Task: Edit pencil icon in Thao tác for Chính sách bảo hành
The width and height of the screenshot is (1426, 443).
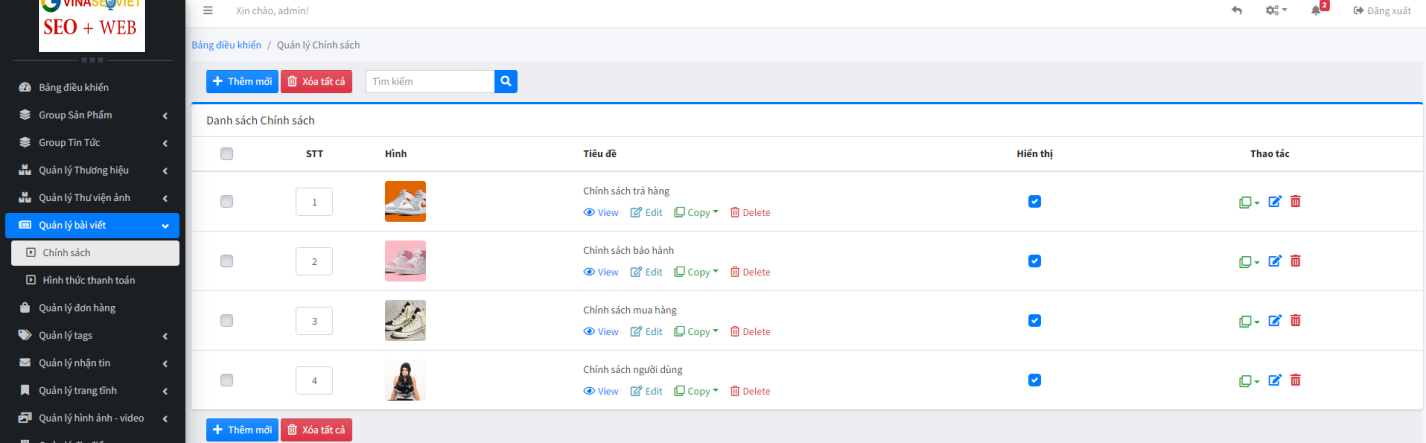Action: pyautogui.click(x=1275, y=261)
